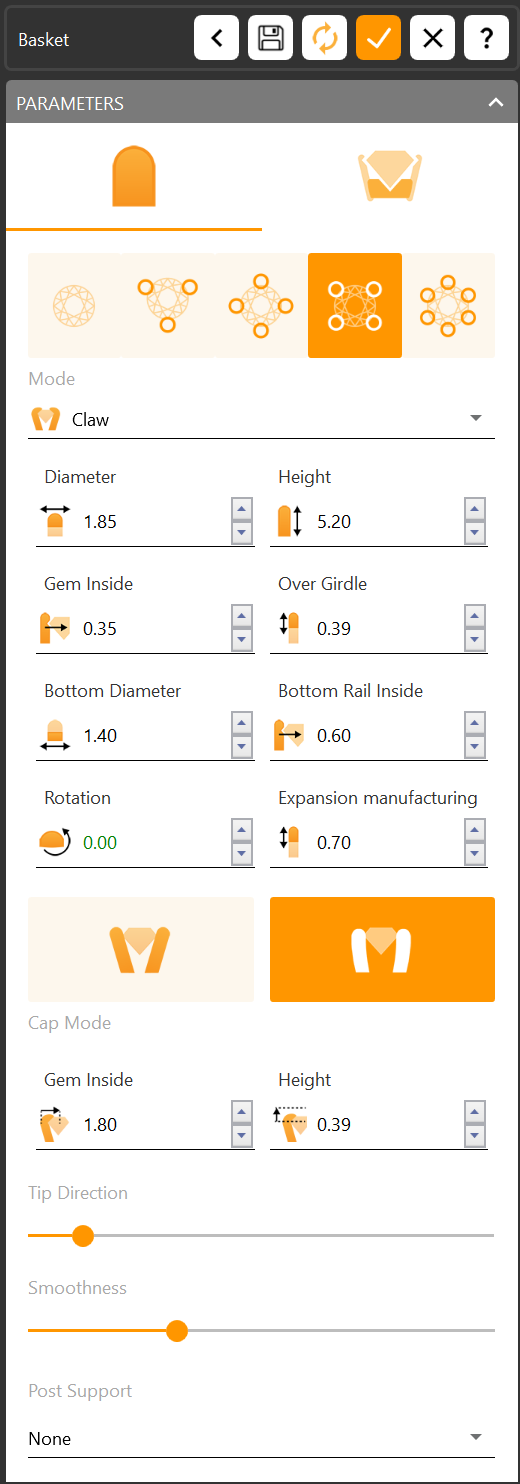Select the diagonal four-prong layout
The height and width of the screenshot is (1484, 520).
[x=355, y=305]
